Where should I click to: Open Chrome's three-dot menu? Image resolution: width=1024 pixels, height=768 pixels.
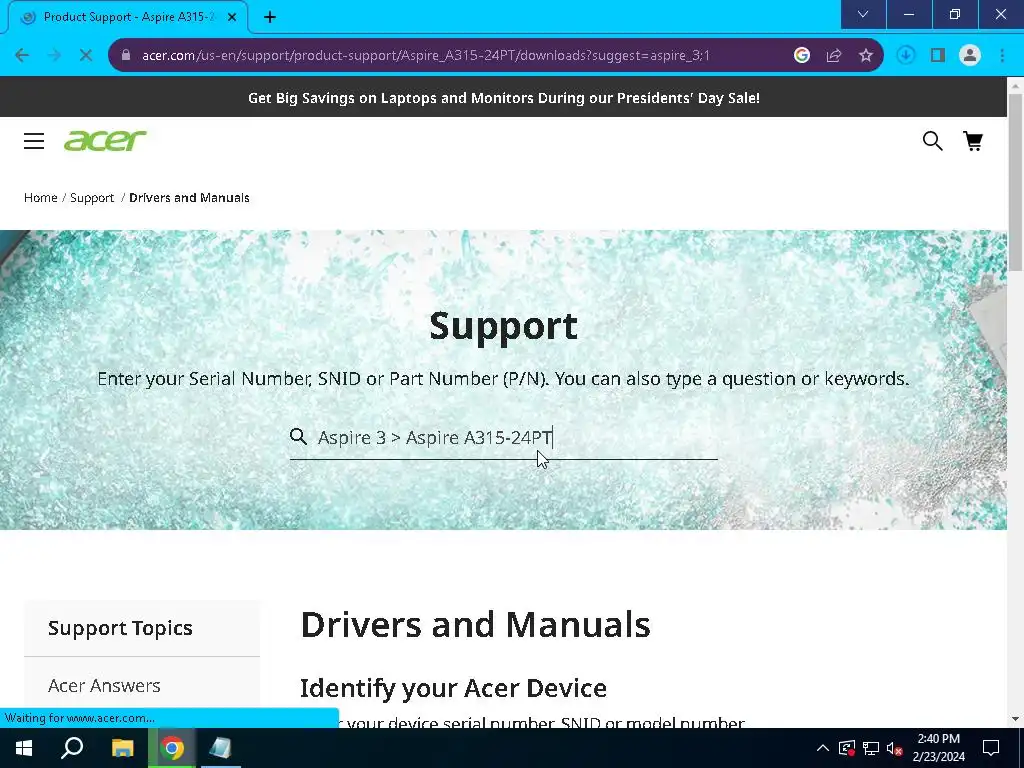(1002, 56)
